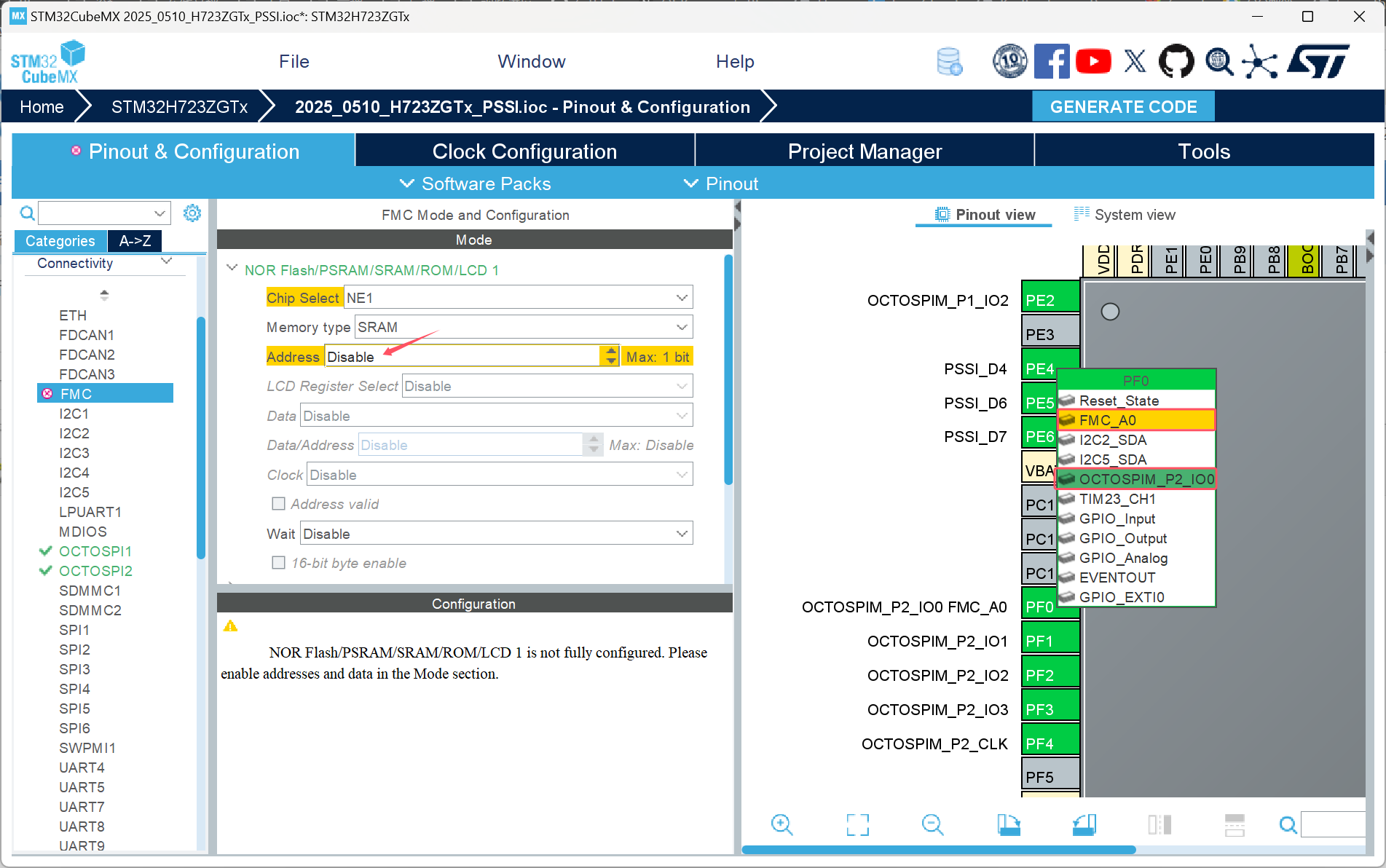The width and height of the screenshot is (1386, 868).
Task: Collapse the Connectivity category
Action: (167, 261)
